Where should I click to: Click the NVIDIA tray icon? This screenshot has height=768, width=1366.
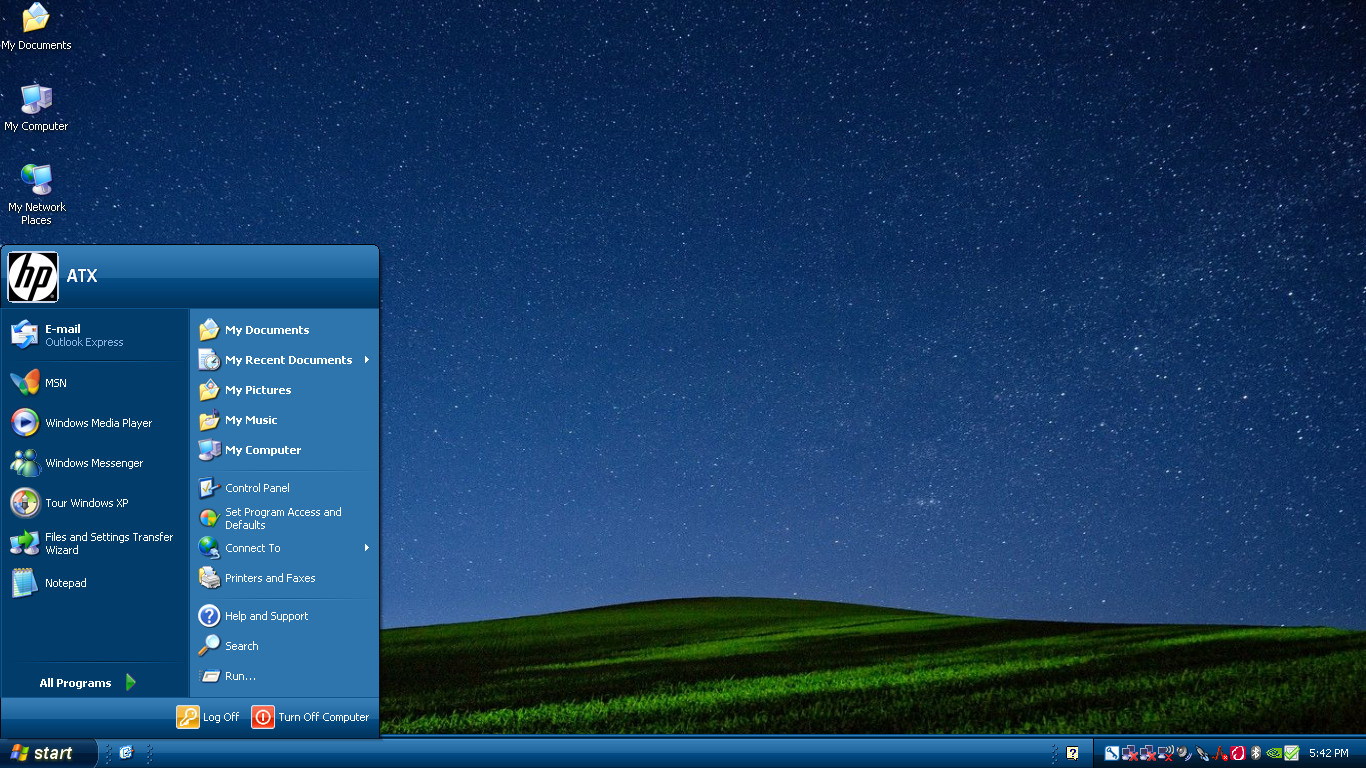[1274, 753]
